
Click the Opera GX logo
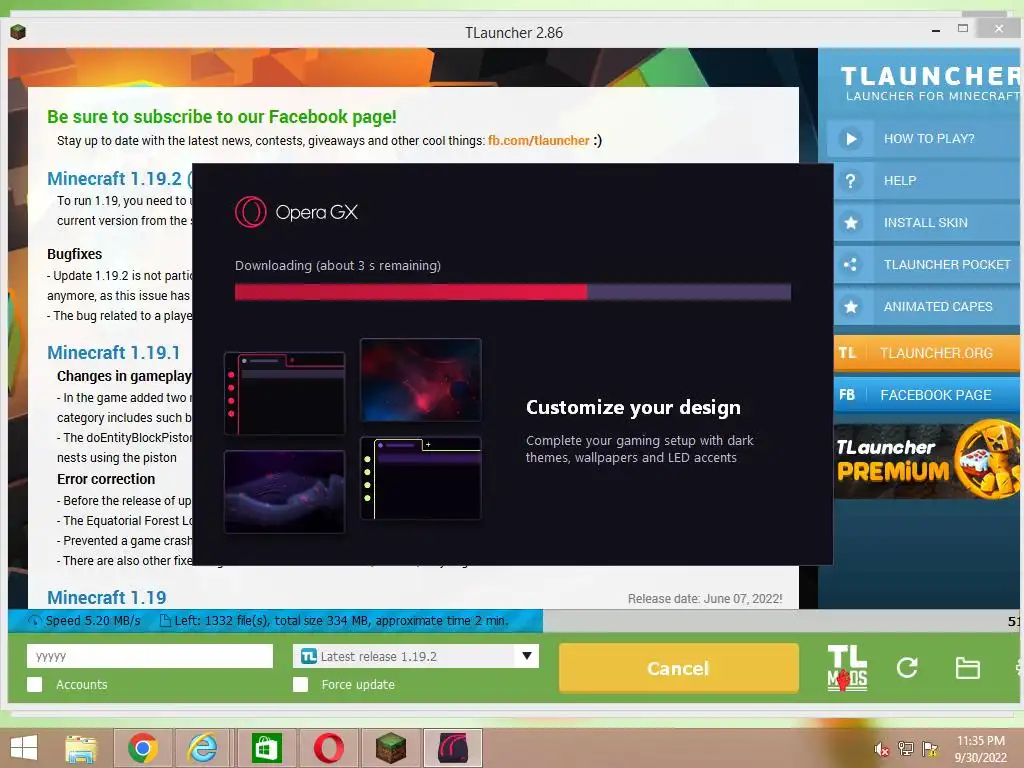pos(296,212)
